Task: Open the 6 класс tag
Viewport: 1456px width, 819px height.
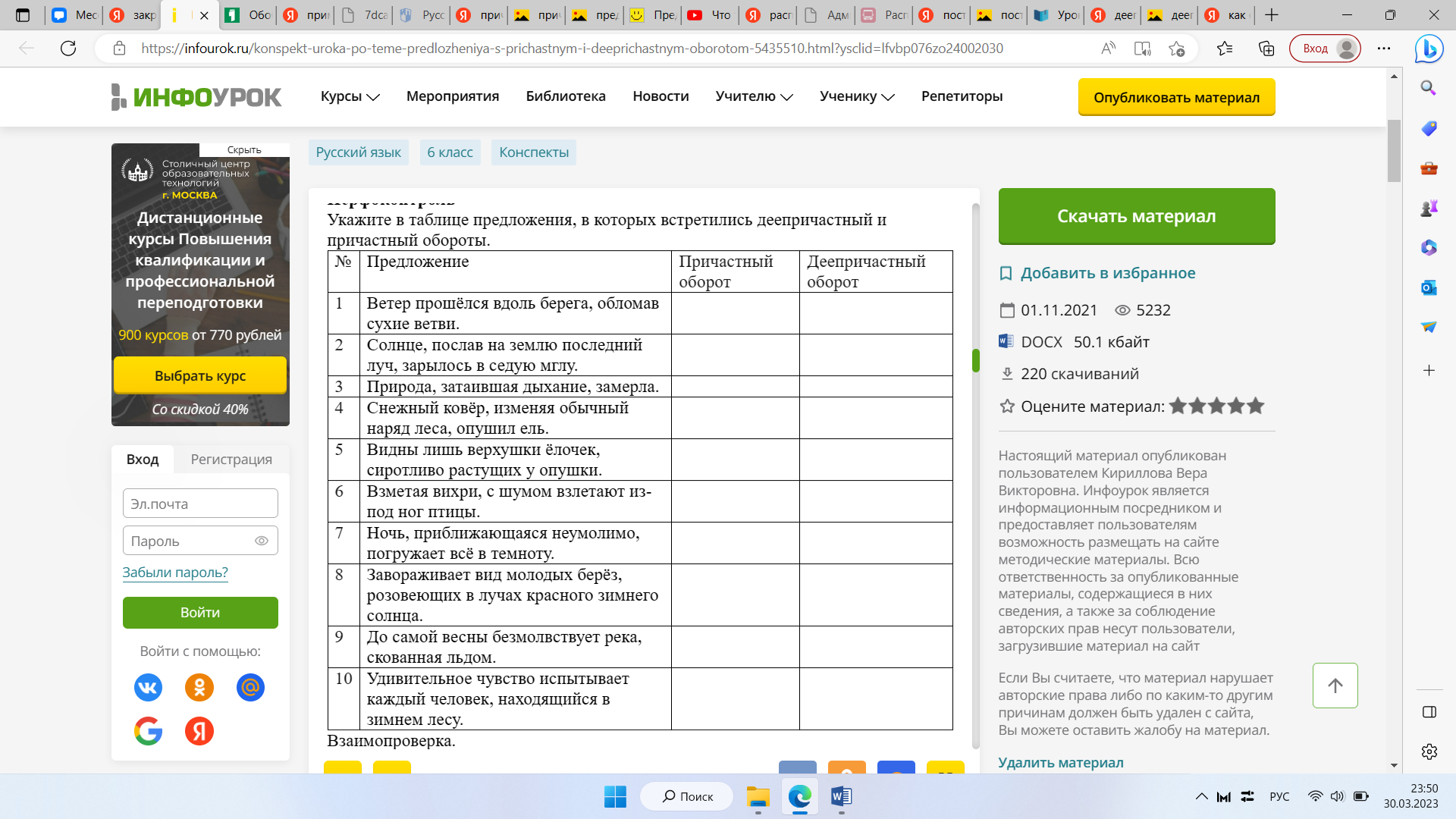Action: tap(450, 152)
